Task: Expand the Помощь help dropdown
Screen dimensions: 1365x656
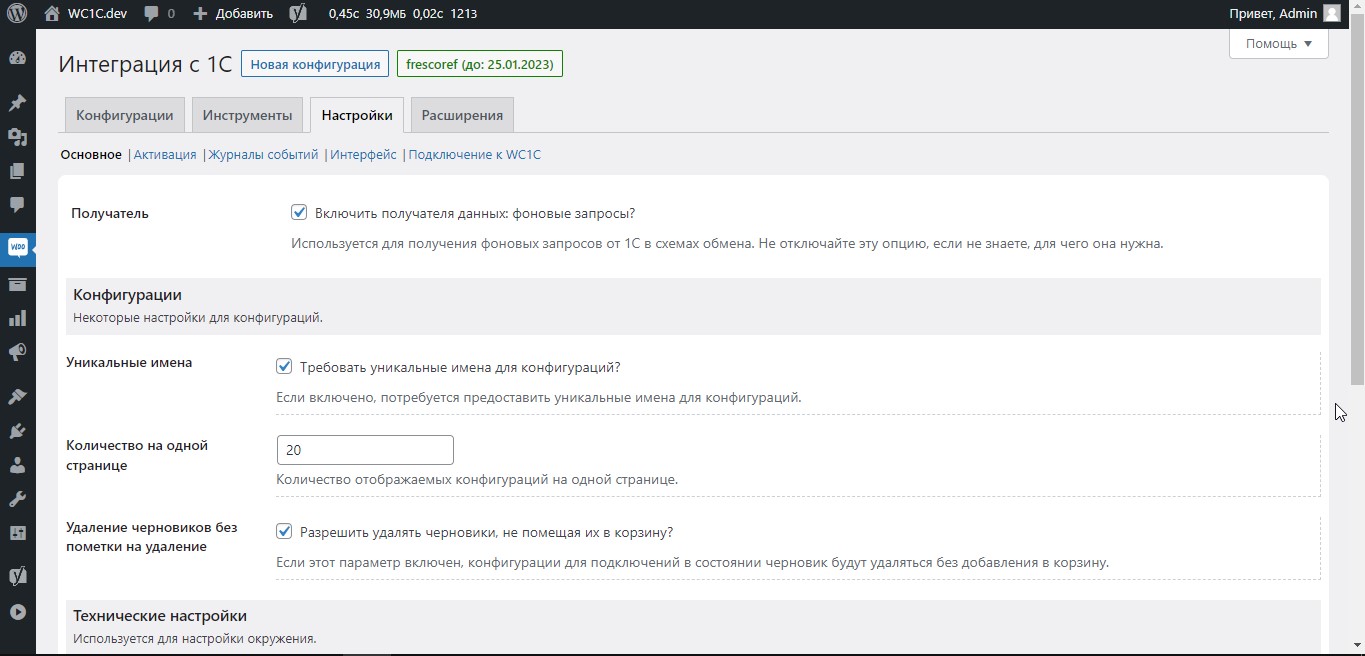Action: click(1278, 44)
